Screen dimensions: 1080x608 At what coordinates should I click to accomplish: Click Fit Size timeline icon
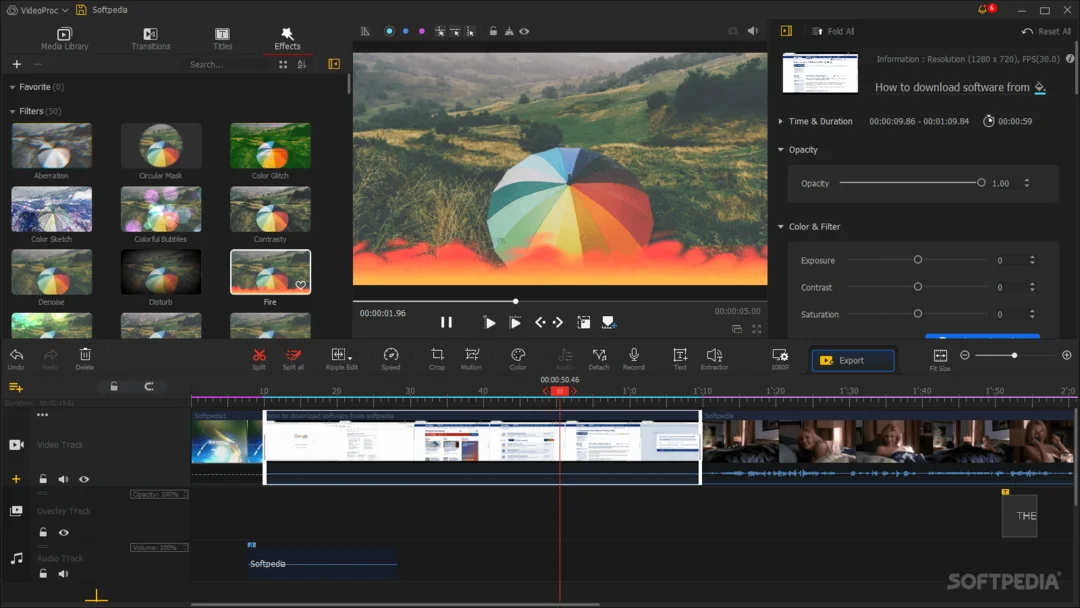click(x=940, y=359)
